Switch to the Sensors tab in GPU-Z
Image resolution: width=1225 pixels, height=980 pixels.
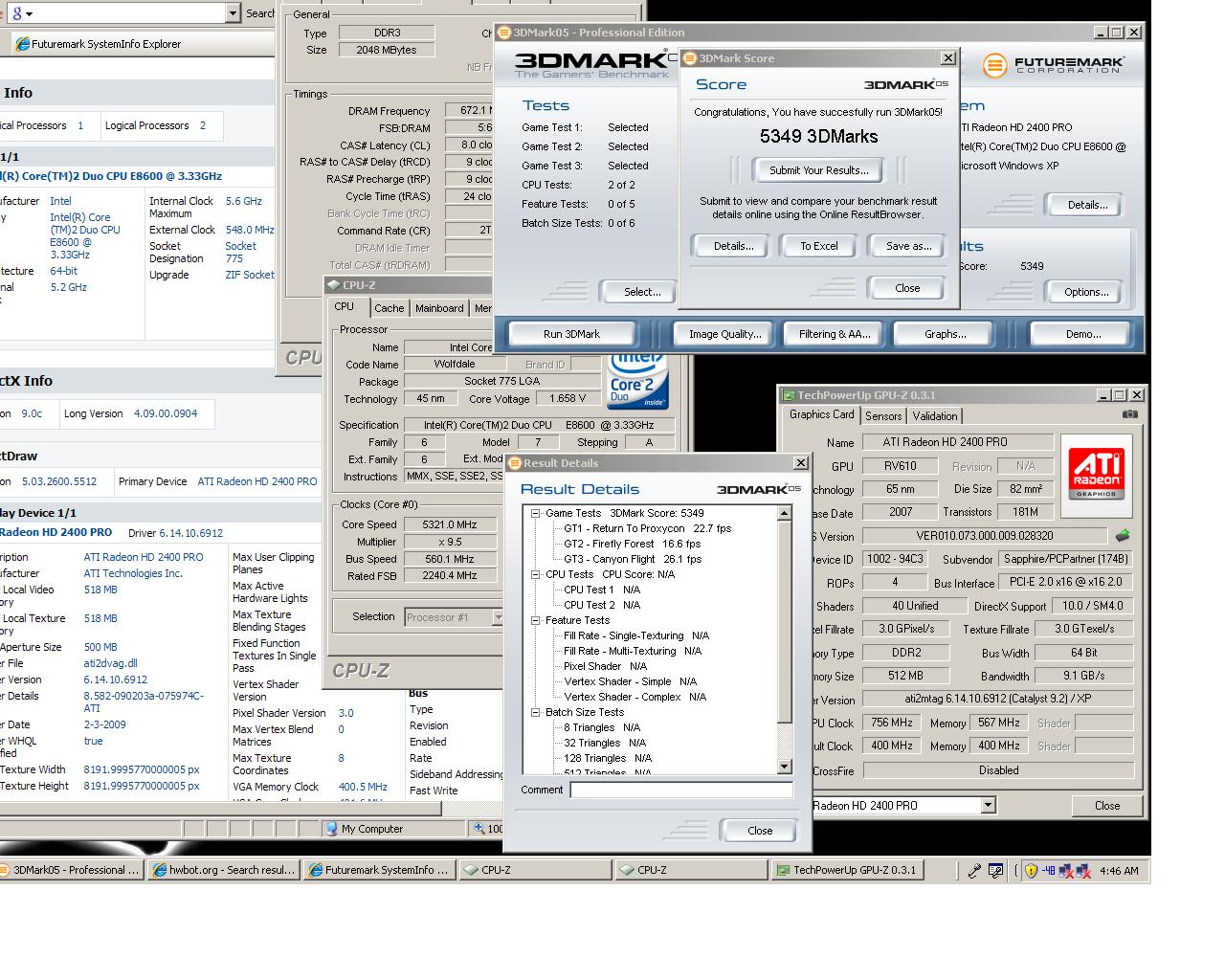tap(883, 416)
